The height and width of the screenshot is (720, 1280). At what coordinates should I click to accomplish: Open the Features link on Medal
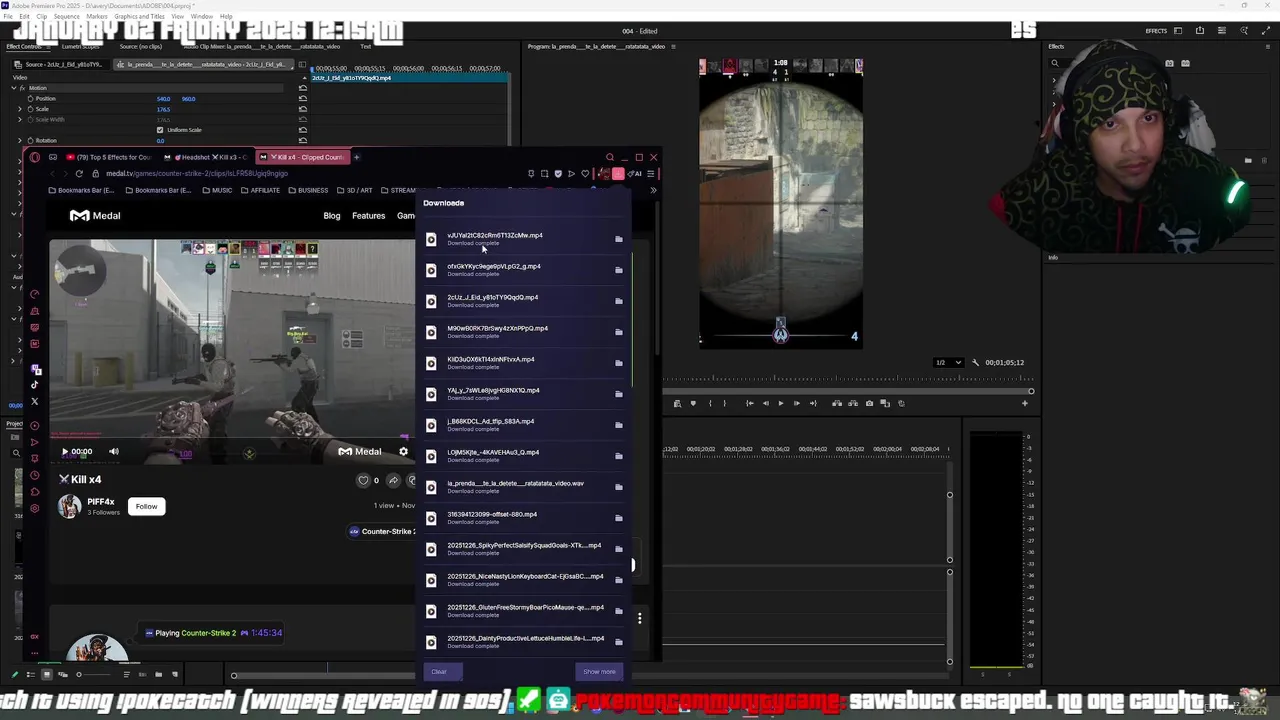tap(368, 216)
